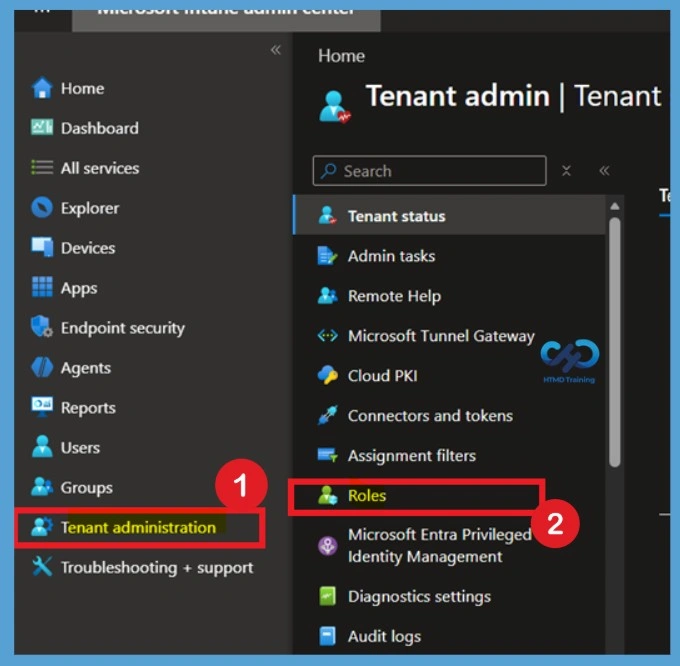
Task: Click in the Tenant admin Search box
Action: (429, 171)
